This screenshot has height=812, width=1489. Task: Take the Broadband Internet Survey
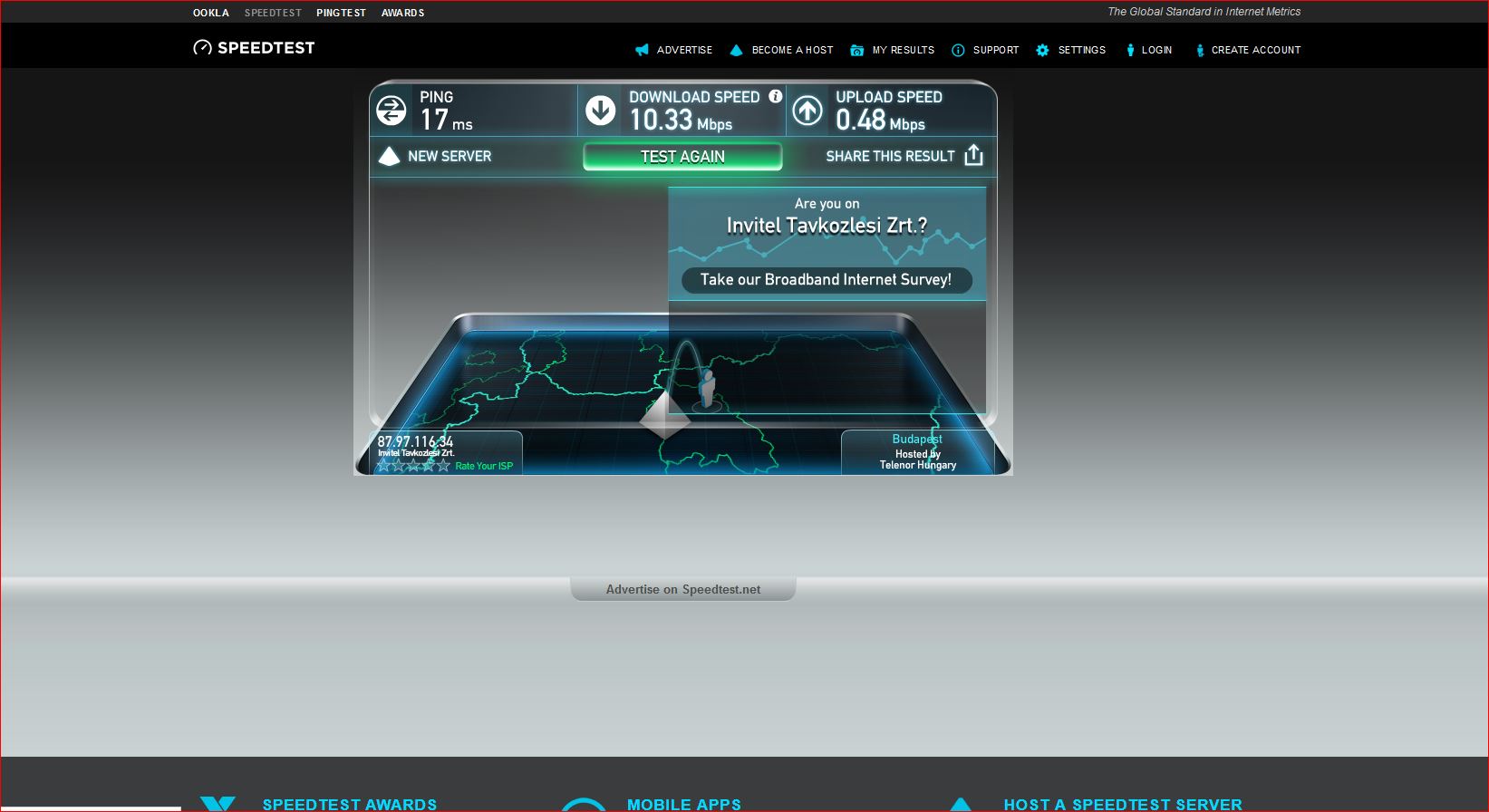[826, 280]
